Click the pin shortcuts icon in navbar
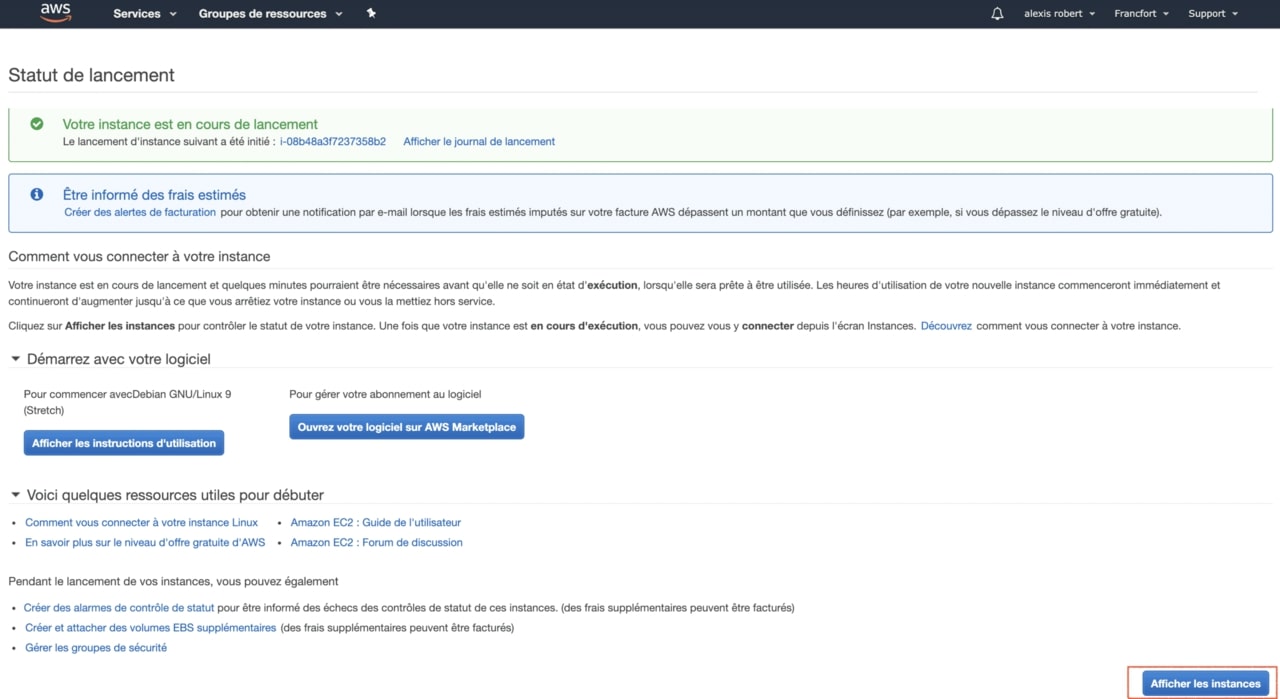This screenshot has width=1280, height=699. [x=371, y=13]
